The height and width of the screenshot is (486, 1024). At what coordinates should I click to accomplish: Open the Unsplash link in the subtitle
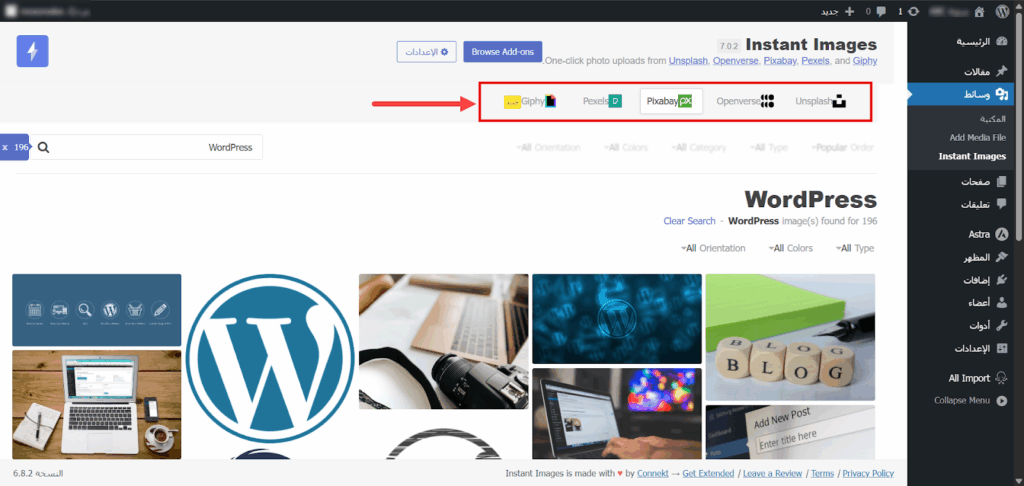(687, 61)
